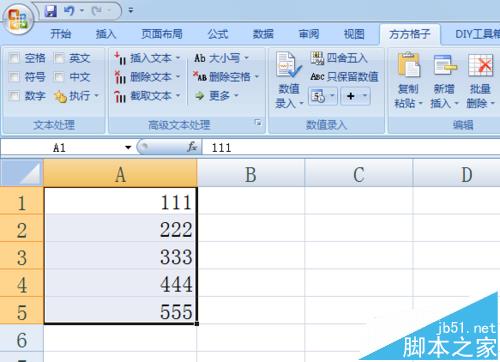Expand the 插入文本 dropdown arrow
500x362 pixels.
coord(178,58)
